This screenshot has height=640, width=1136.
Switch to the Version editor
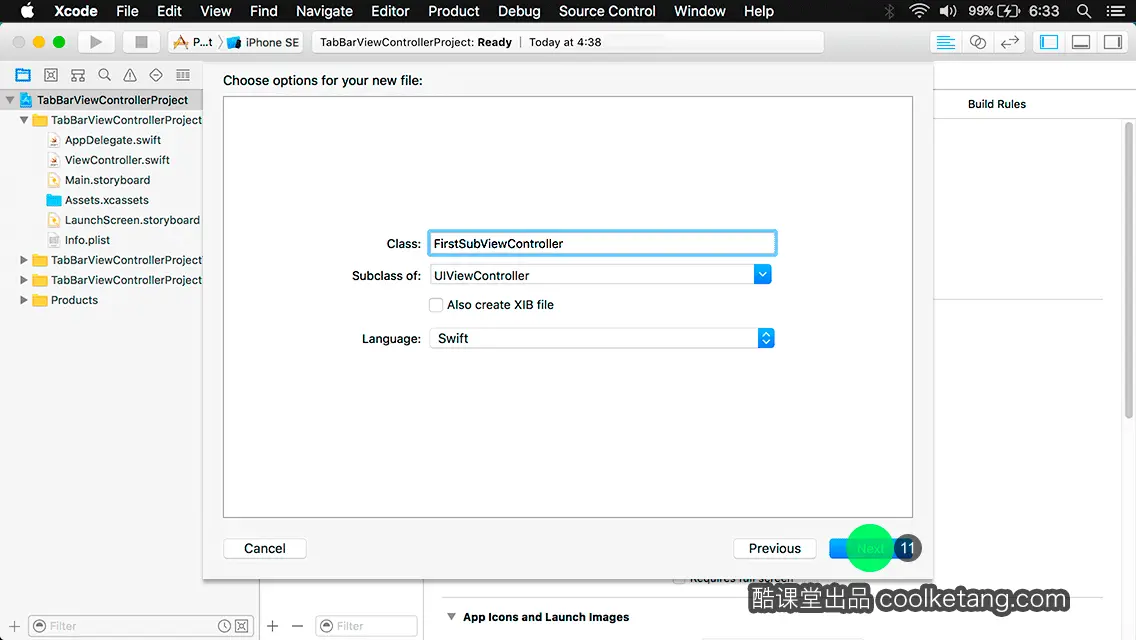click(1010, 42)
